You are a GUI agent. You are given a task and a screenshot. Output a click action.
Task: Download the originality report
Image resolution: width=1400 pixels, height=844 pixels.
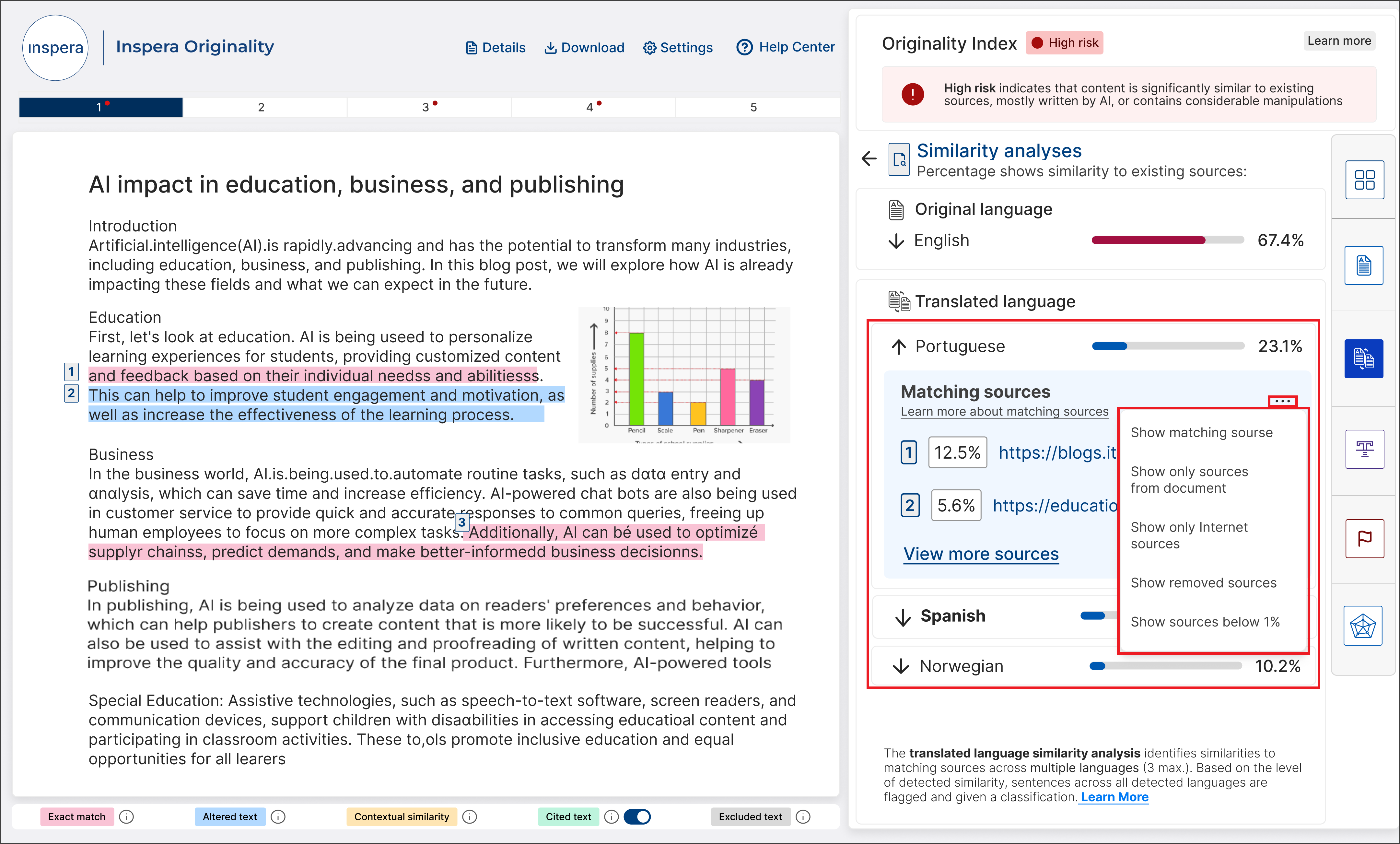(x=585, y=47)
